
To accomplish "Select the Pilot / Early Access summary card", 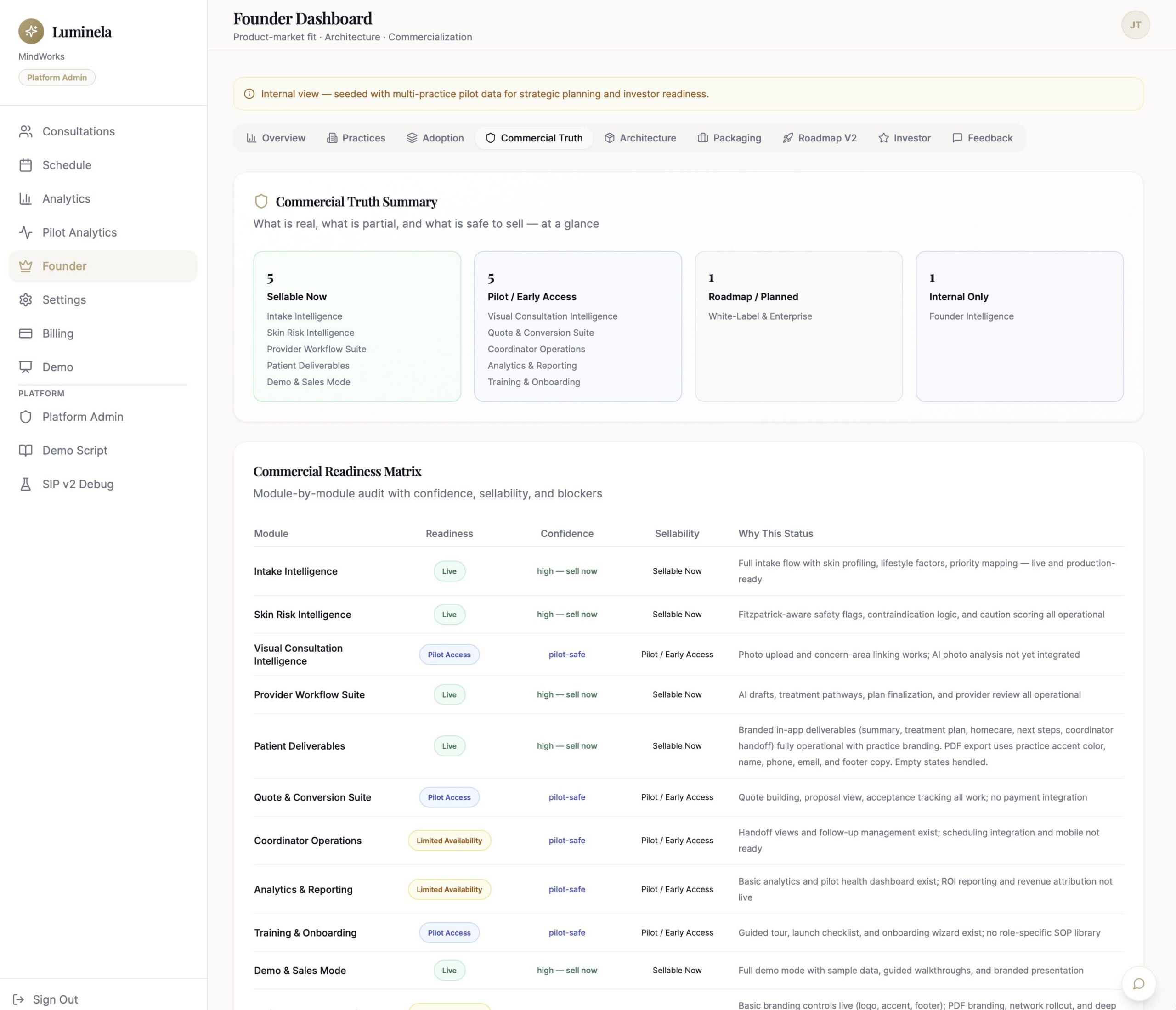I will click(578, 326).
